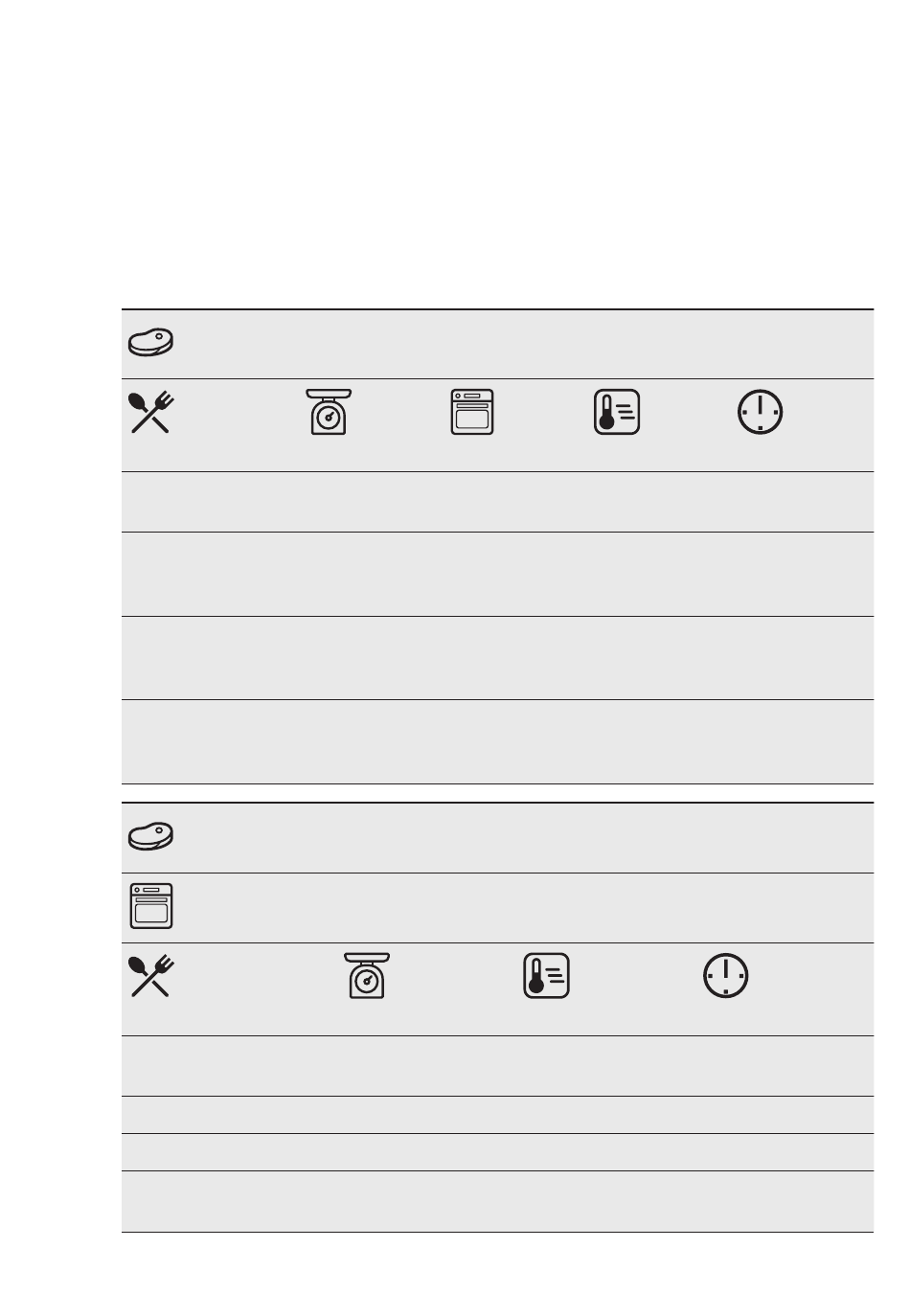Click the kitchen scale icon in upper table

[329, 412]
